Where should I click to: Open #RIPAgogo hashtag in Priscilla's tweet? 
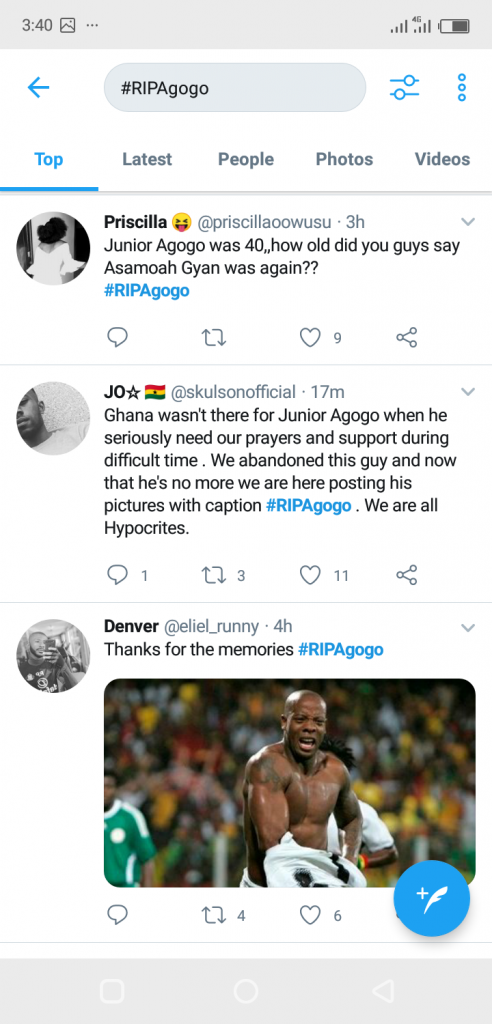click(147, 291)
